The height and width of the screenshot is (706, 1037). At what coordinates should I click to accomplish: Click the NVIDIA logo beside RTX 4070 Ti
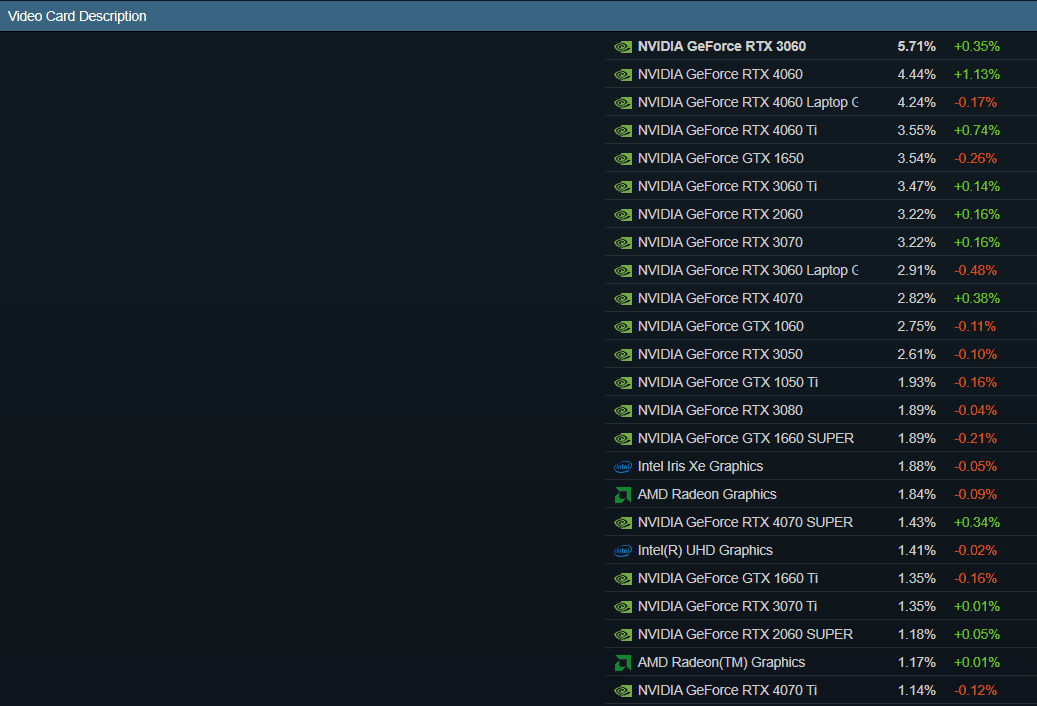point(622,690)
